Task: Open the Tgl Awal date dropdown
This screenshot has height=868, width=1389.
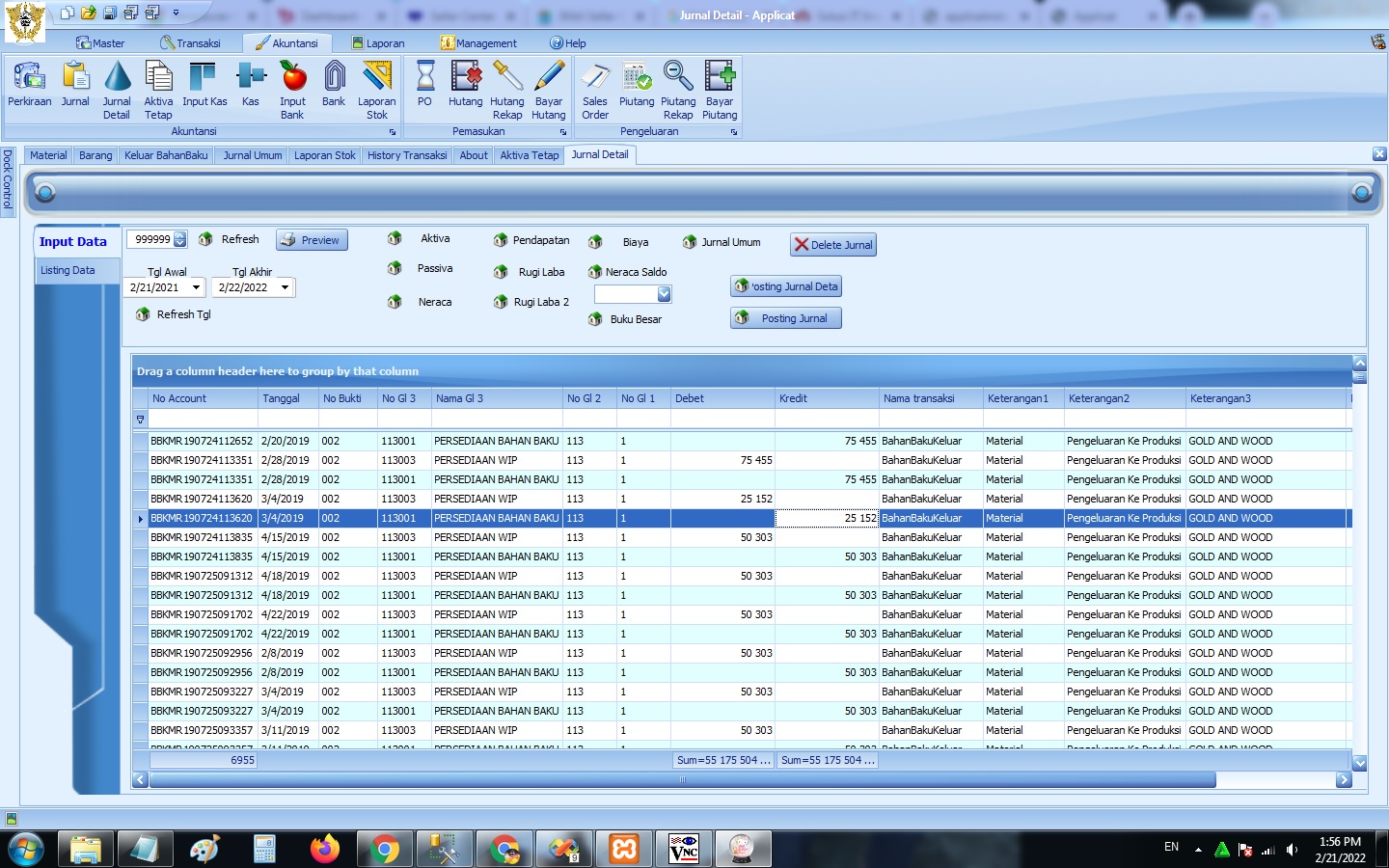Action: pyautogui.click(x=196, y=287)
